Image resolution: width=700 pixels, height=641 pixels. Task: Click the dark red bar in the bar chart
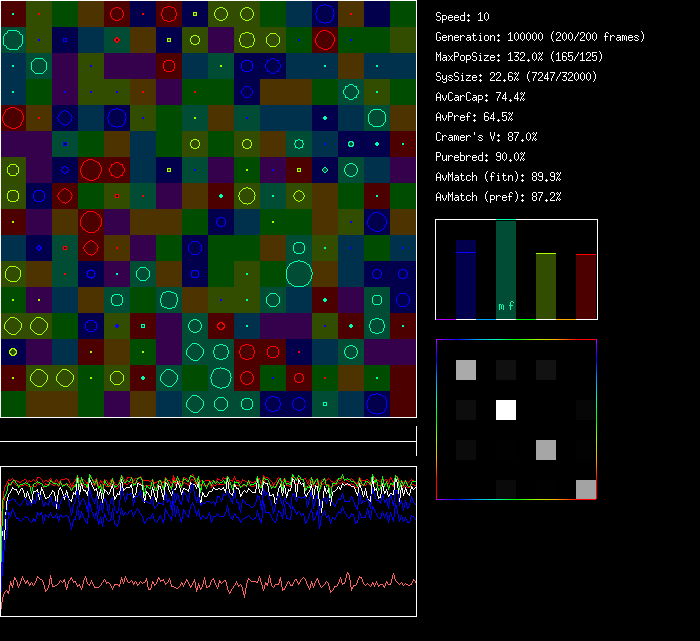point(586,287)
